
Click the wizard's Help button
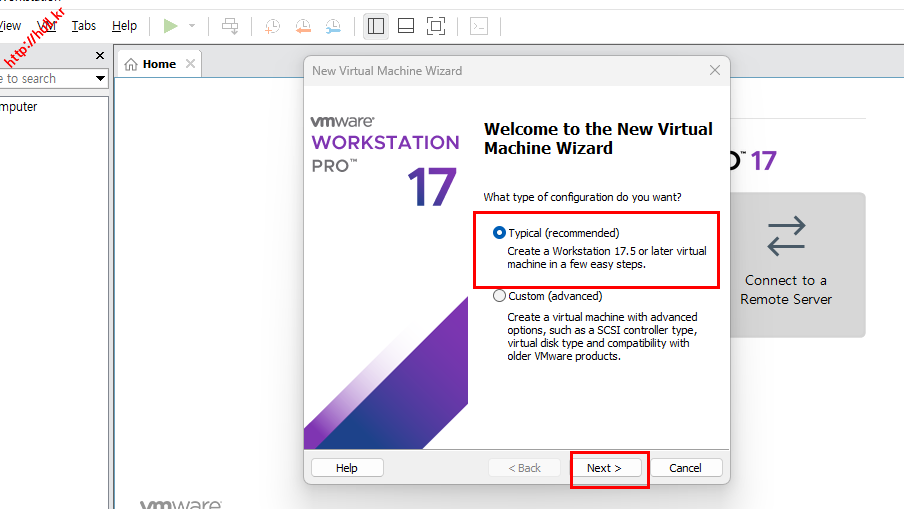(x=347, y=468)
